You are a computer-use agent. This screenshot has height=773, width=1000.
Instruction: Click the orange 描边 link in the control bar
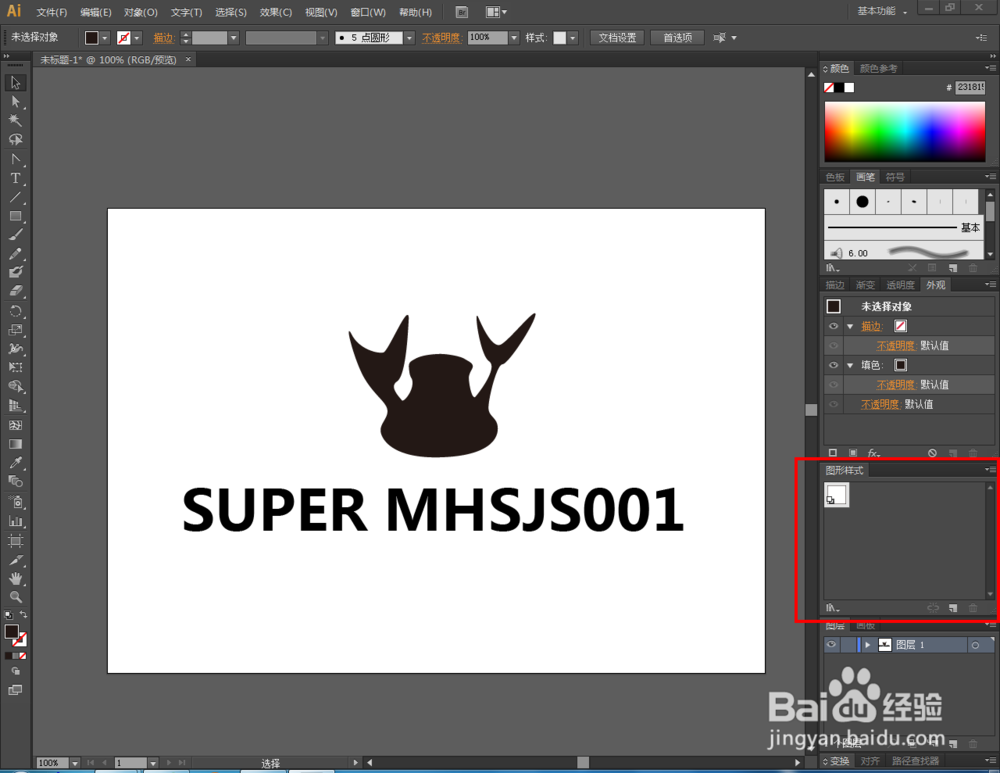(163, 38)
